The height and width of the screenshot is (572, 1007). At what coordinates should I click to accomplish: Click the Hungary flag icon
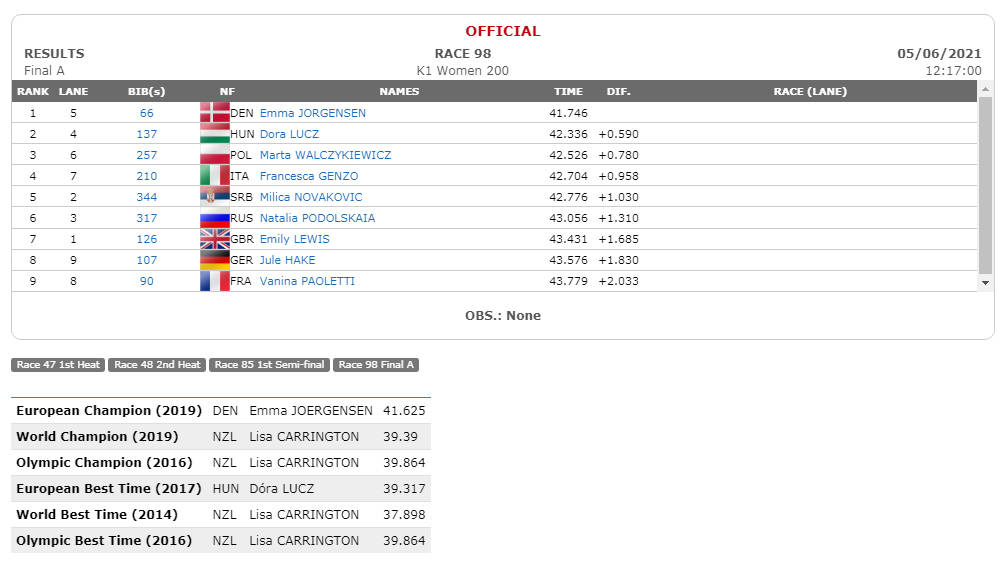click(215, 134)
